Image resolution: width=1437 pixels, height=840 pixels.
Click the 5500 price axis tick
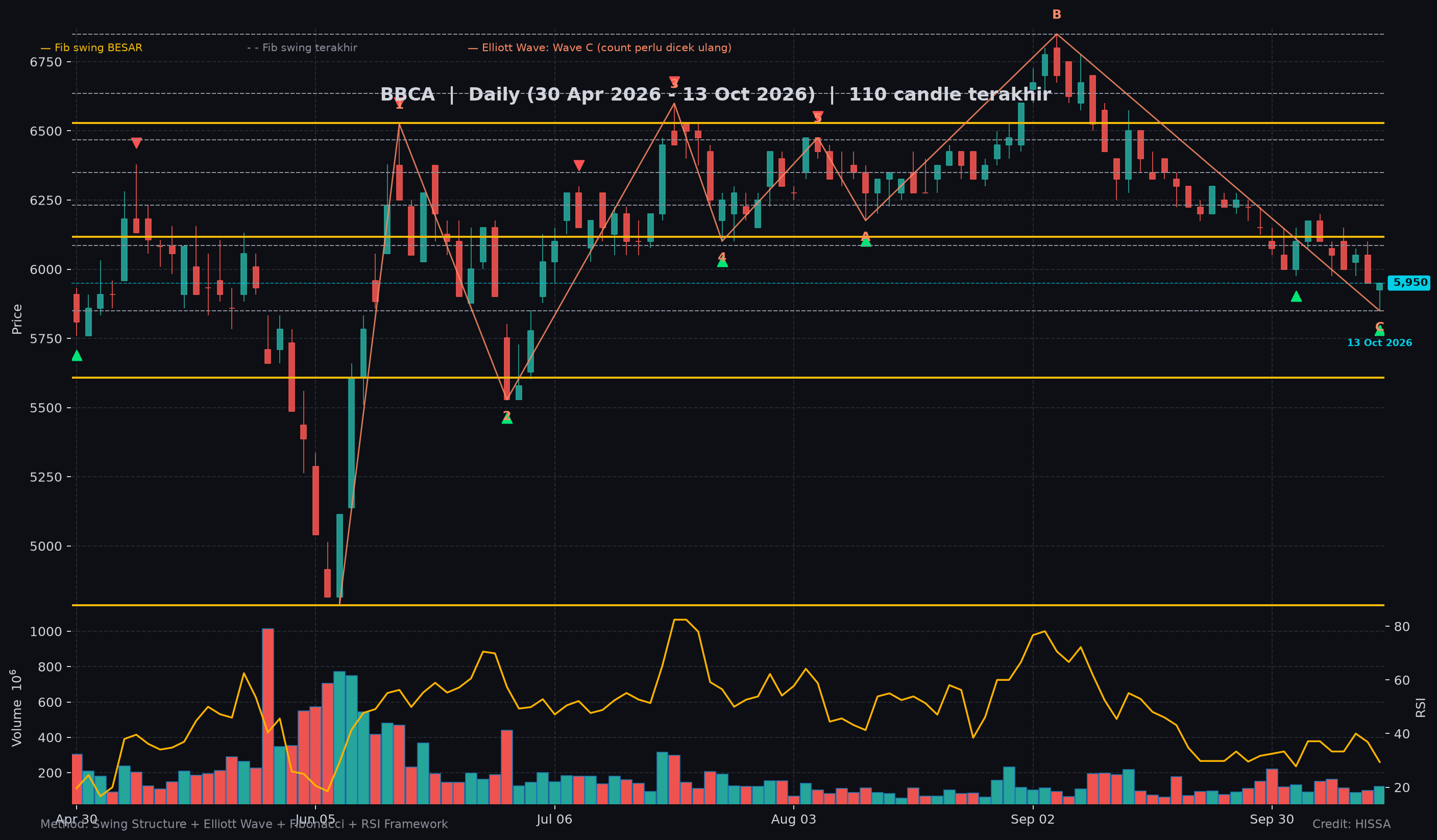tap(45, 408)
